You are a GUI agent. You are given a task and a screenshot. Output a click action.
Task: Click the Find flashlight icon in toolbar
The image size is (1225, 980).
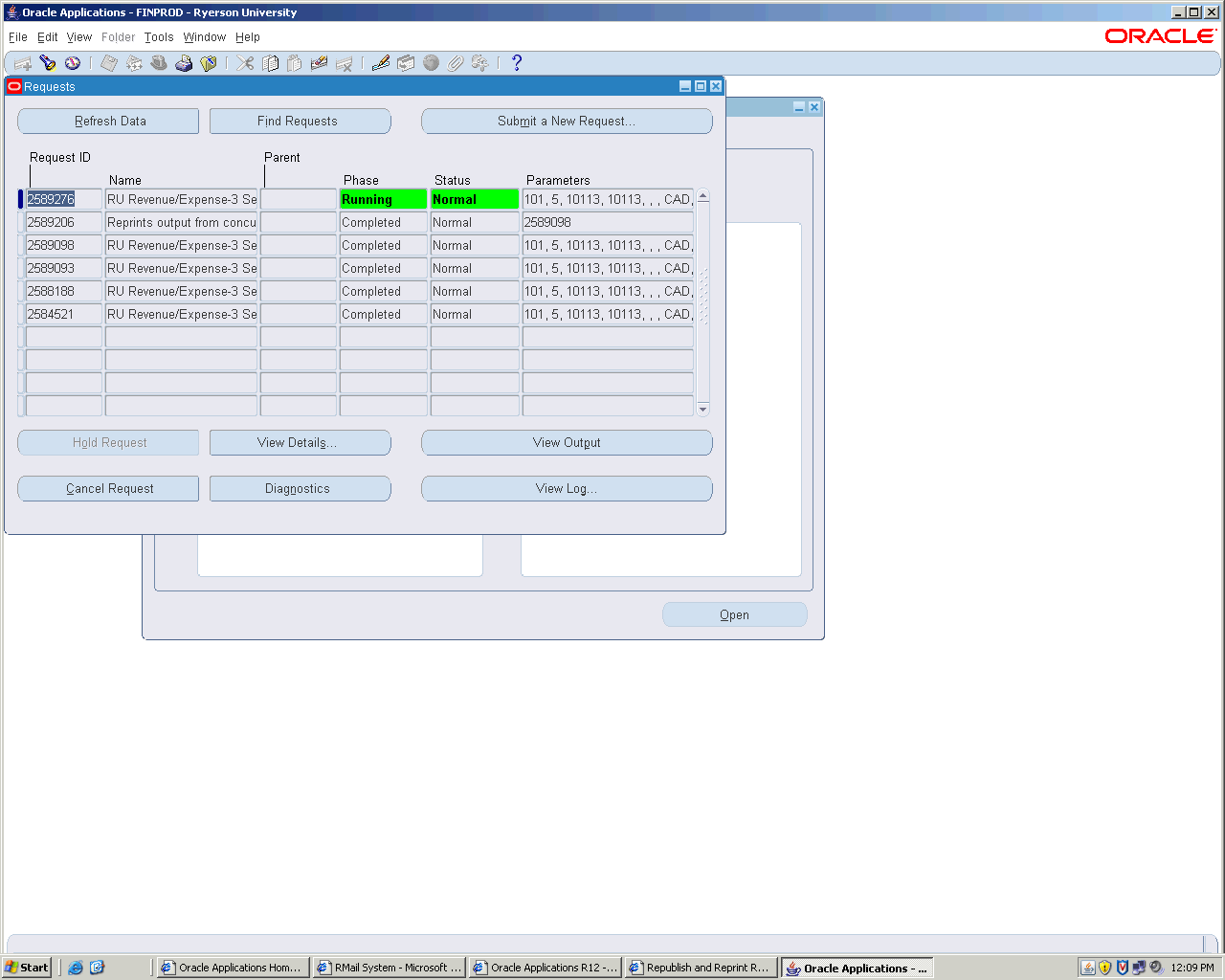tap(48, 63)
